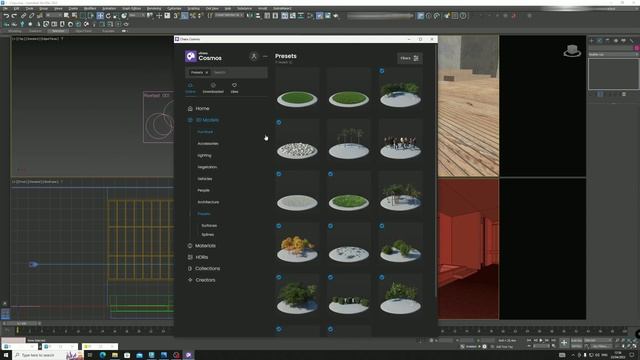Switch to the Selection ribbon tab

click(x=58, y=31)
